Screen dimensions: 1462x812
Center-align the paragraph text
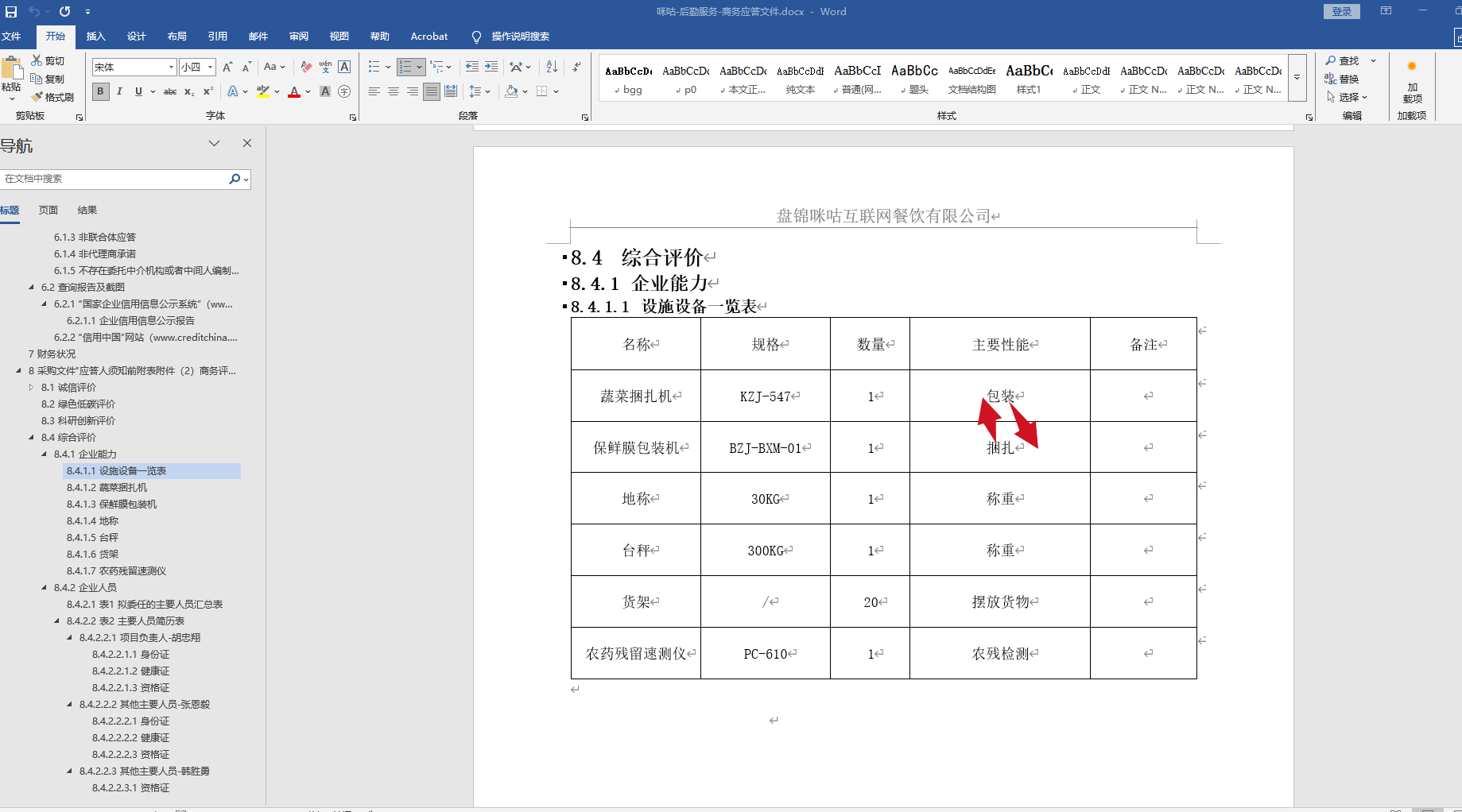(393, 91)
